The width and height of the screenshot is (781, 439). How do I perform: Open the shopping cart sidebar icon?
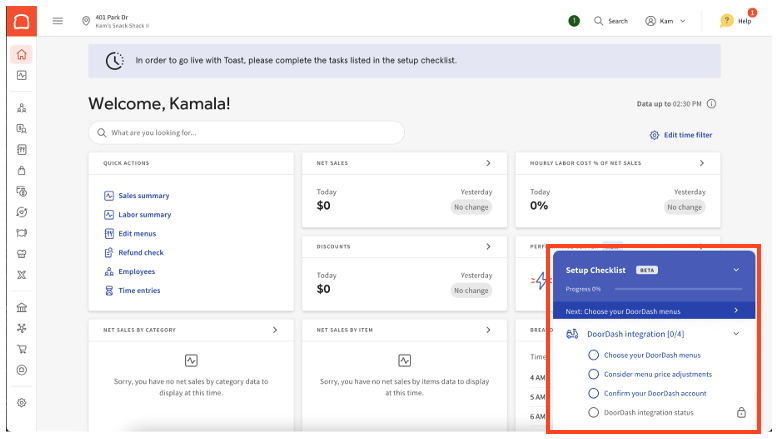pos(22,349)
